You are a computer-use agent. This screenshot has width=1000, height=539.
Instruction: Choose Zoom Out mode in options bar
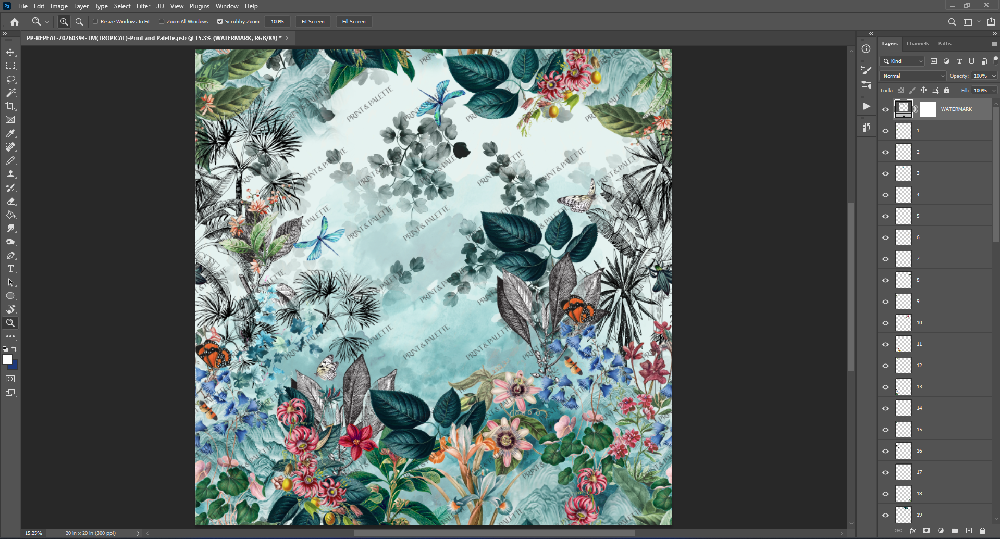(79, 22)
